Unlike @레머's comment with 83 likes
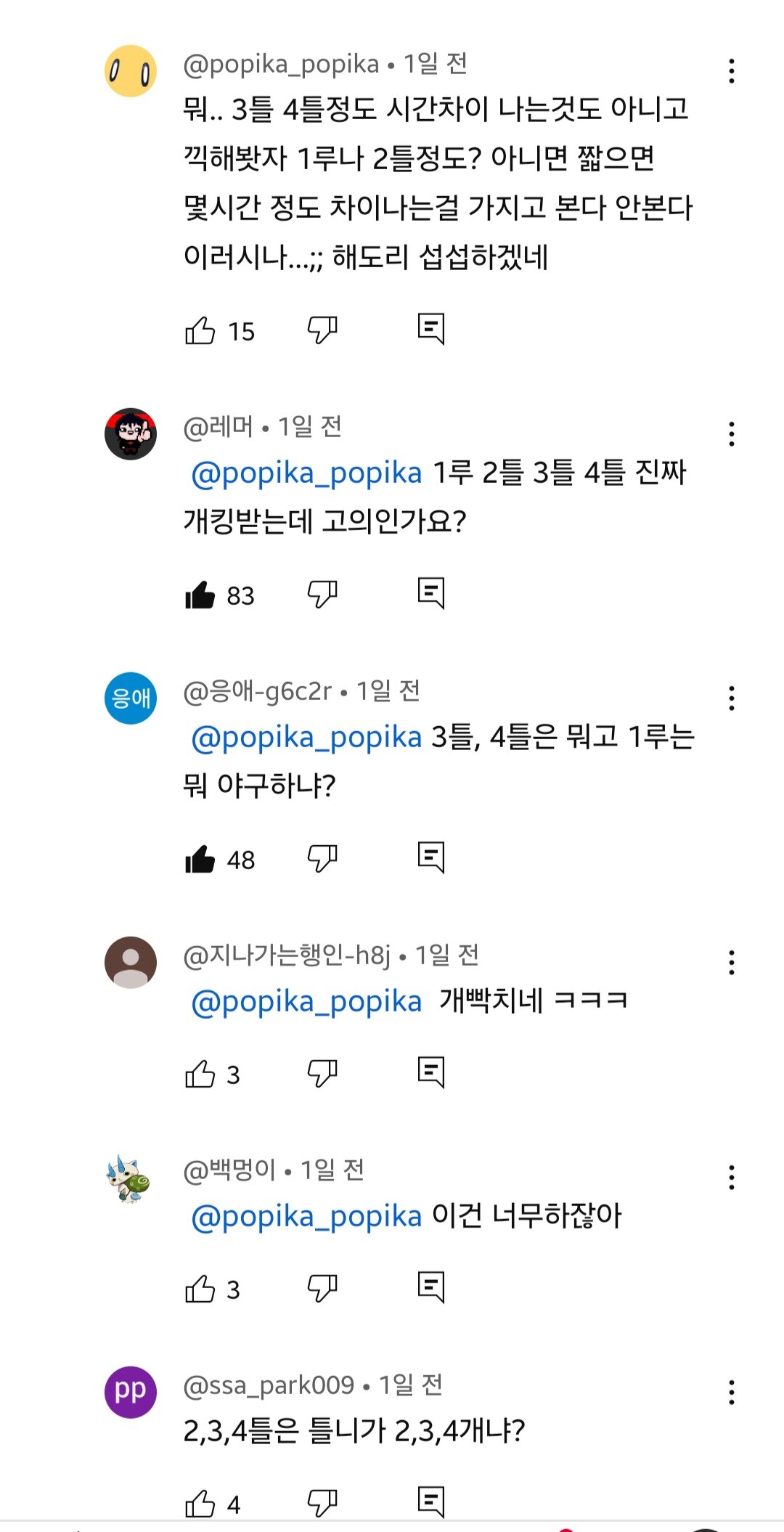The height and width of the screenshot is (1532, 784). pos(200,595)
